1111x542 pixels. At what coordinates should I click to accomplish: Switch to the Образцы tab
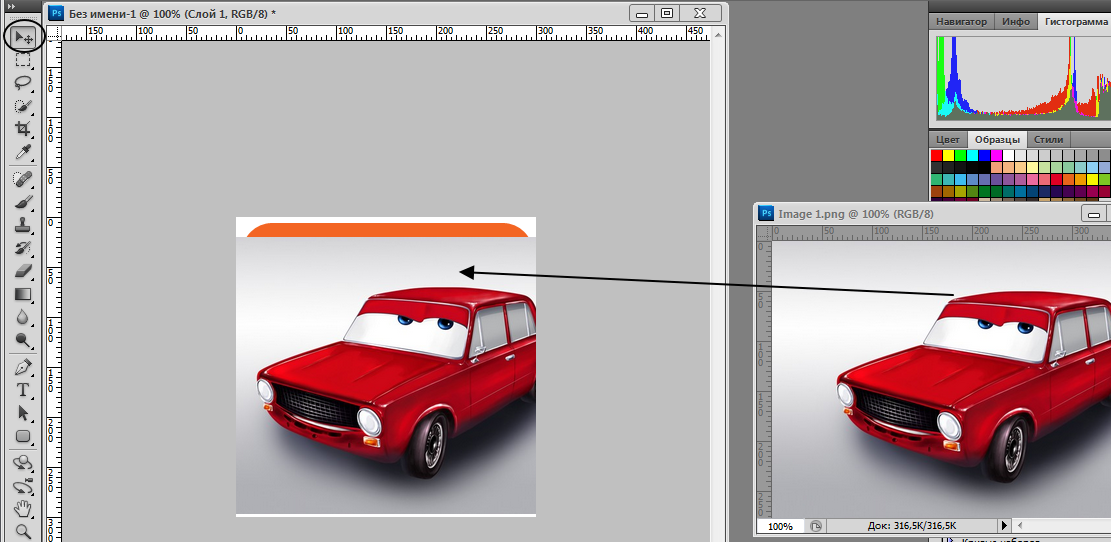996,140
